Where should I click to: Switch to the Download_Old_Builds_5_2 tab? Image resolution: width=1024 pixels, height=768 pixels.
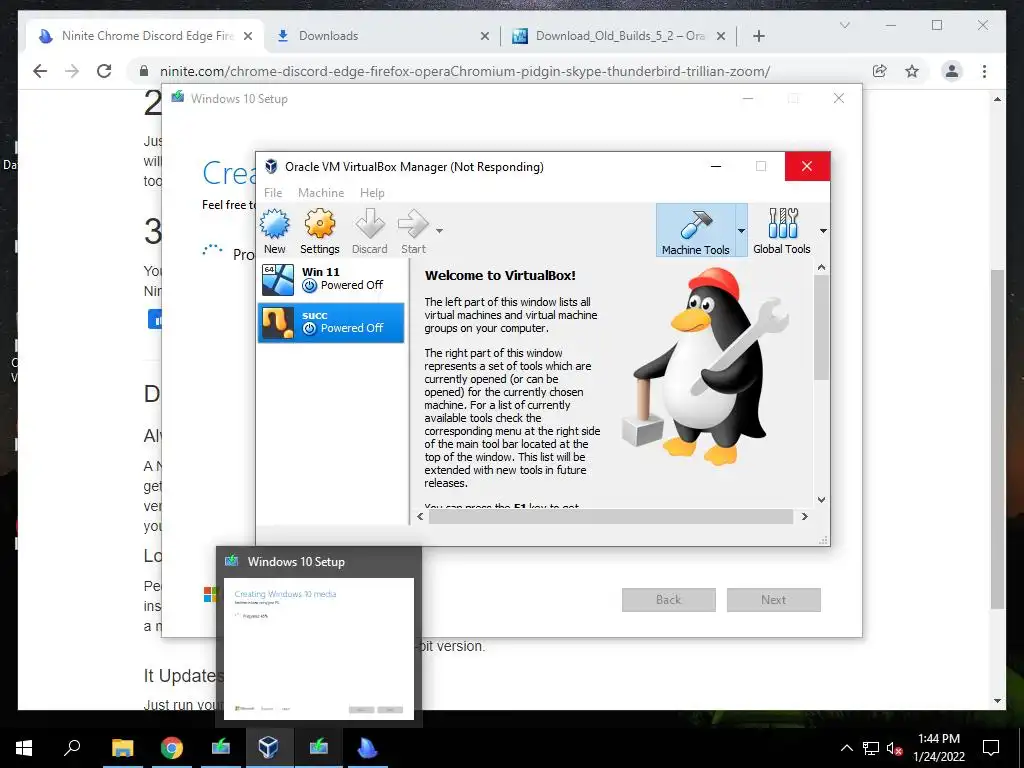[617, 36]
